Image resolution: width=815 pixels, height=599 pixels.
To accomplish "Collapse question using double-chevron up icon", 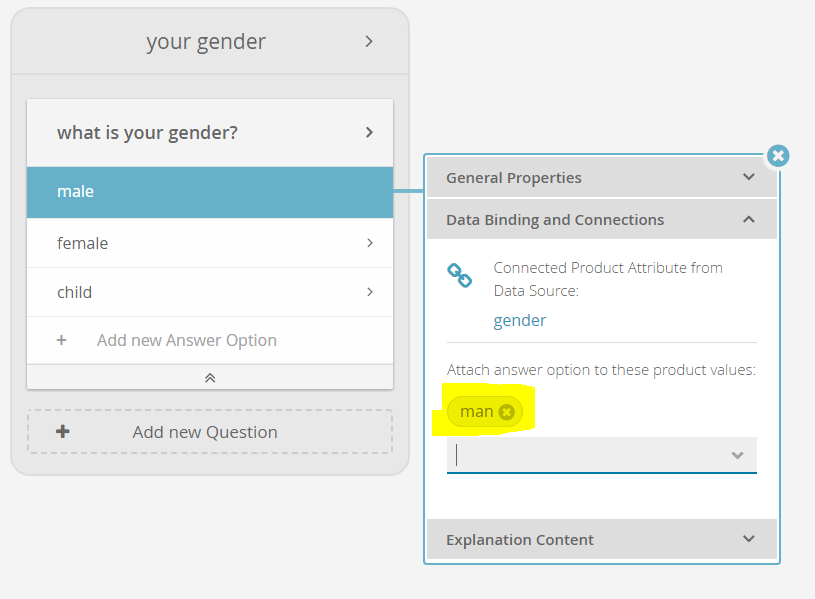I will coord(210,377).
